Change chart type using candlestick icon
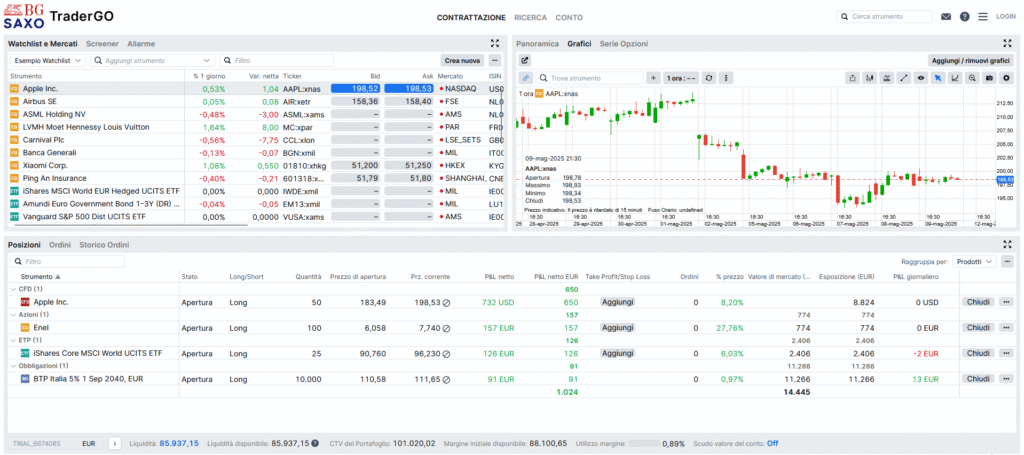 [869, 78]
